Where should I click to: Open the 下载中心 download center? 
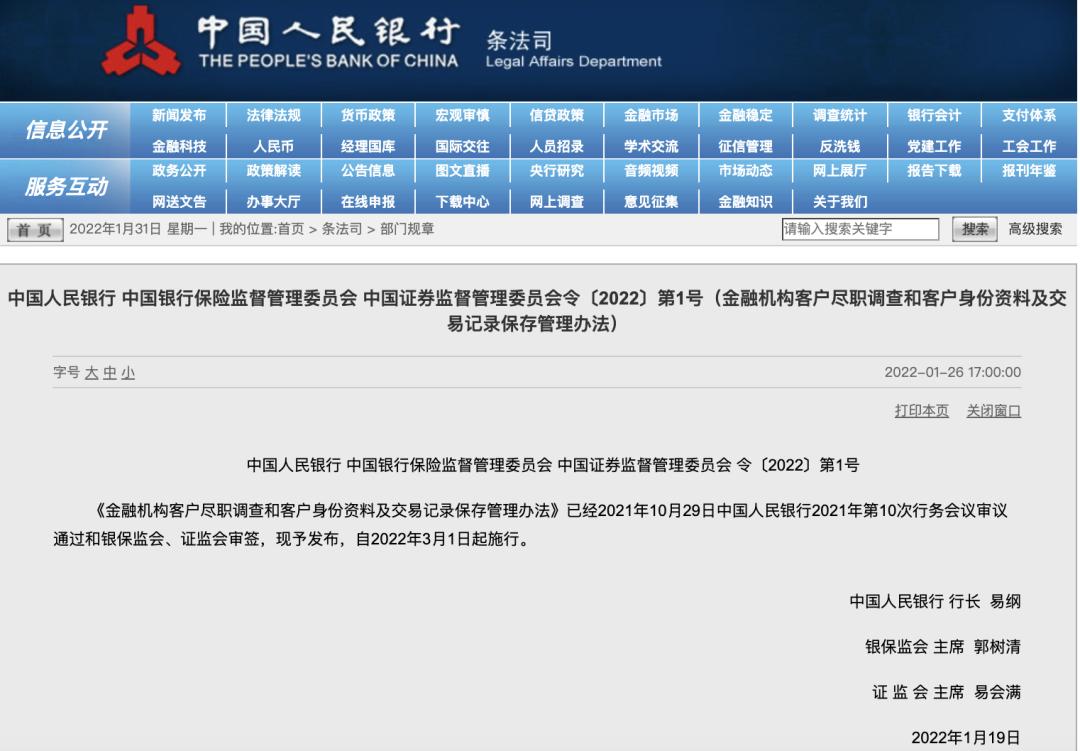tap(463, 200)
